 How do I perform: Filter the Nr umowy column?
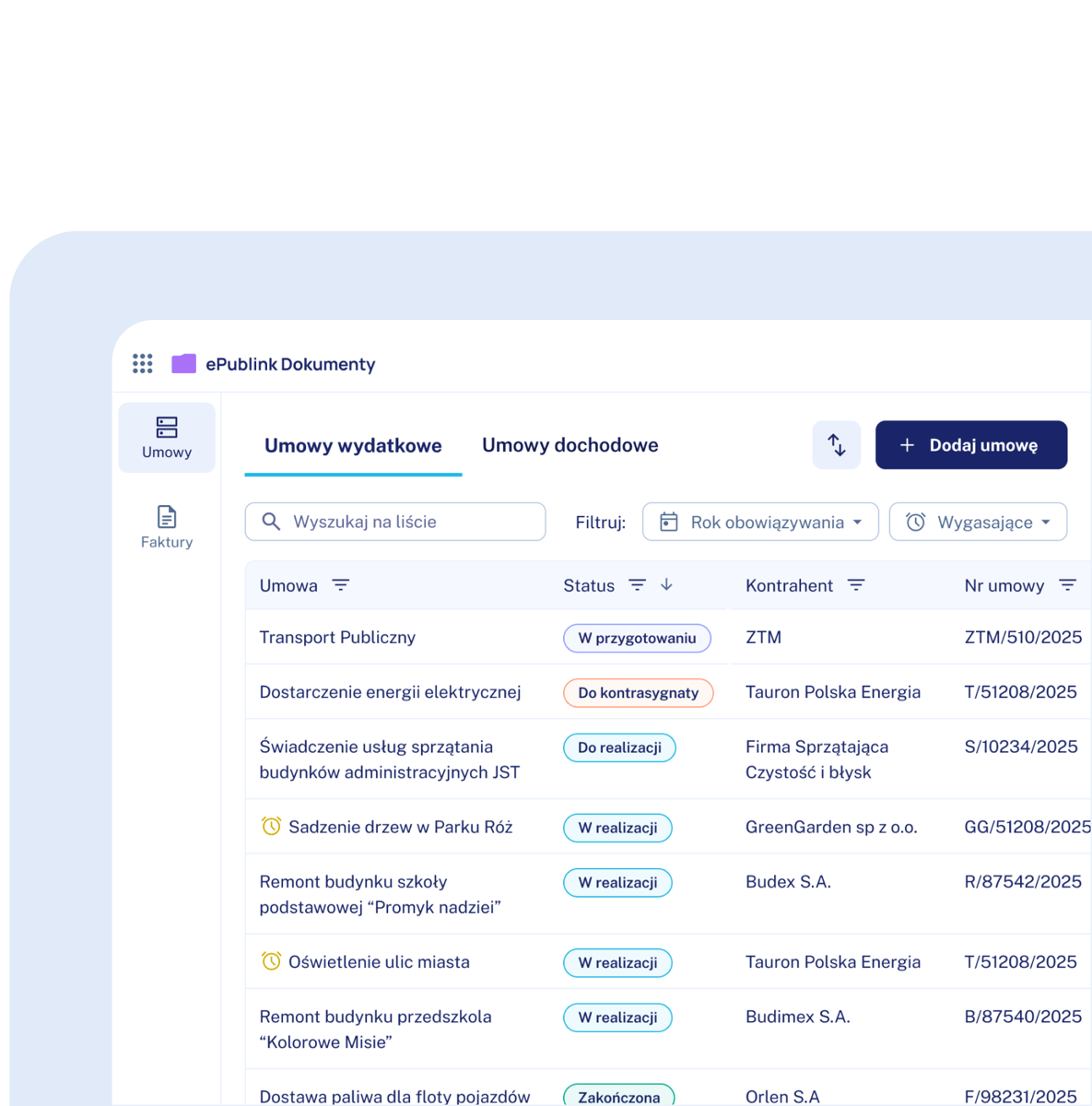tap(1067, 585)
